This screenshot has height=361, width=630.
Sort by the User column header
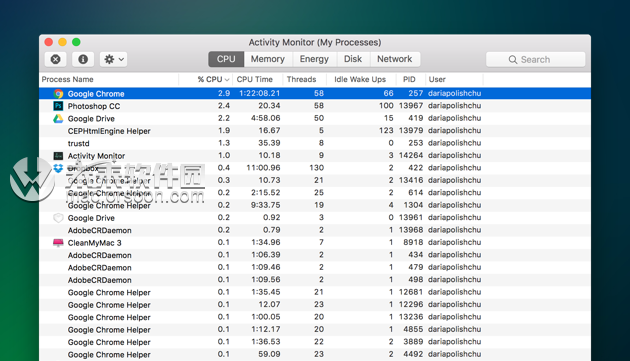click(x=454, y=79)
